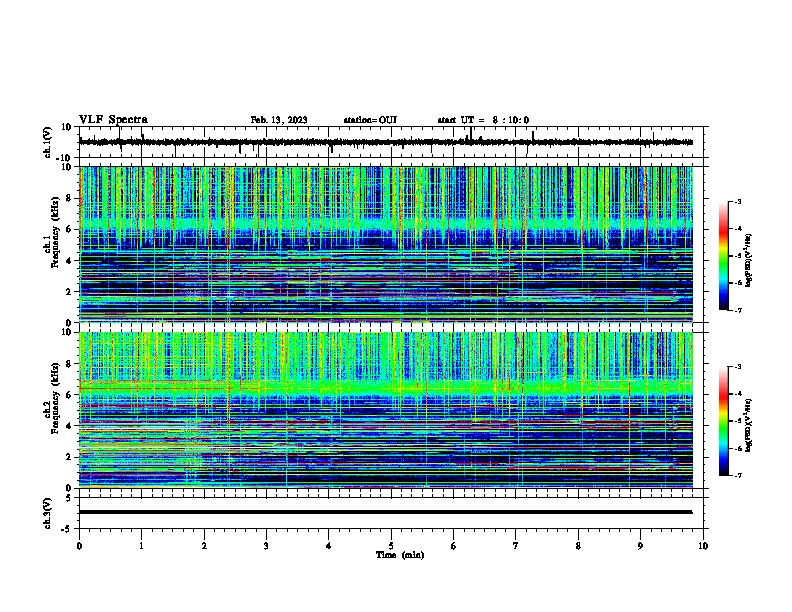Click time axis tick label "1"
Screen dimensions: 792x612
click(x=141, y=546)
